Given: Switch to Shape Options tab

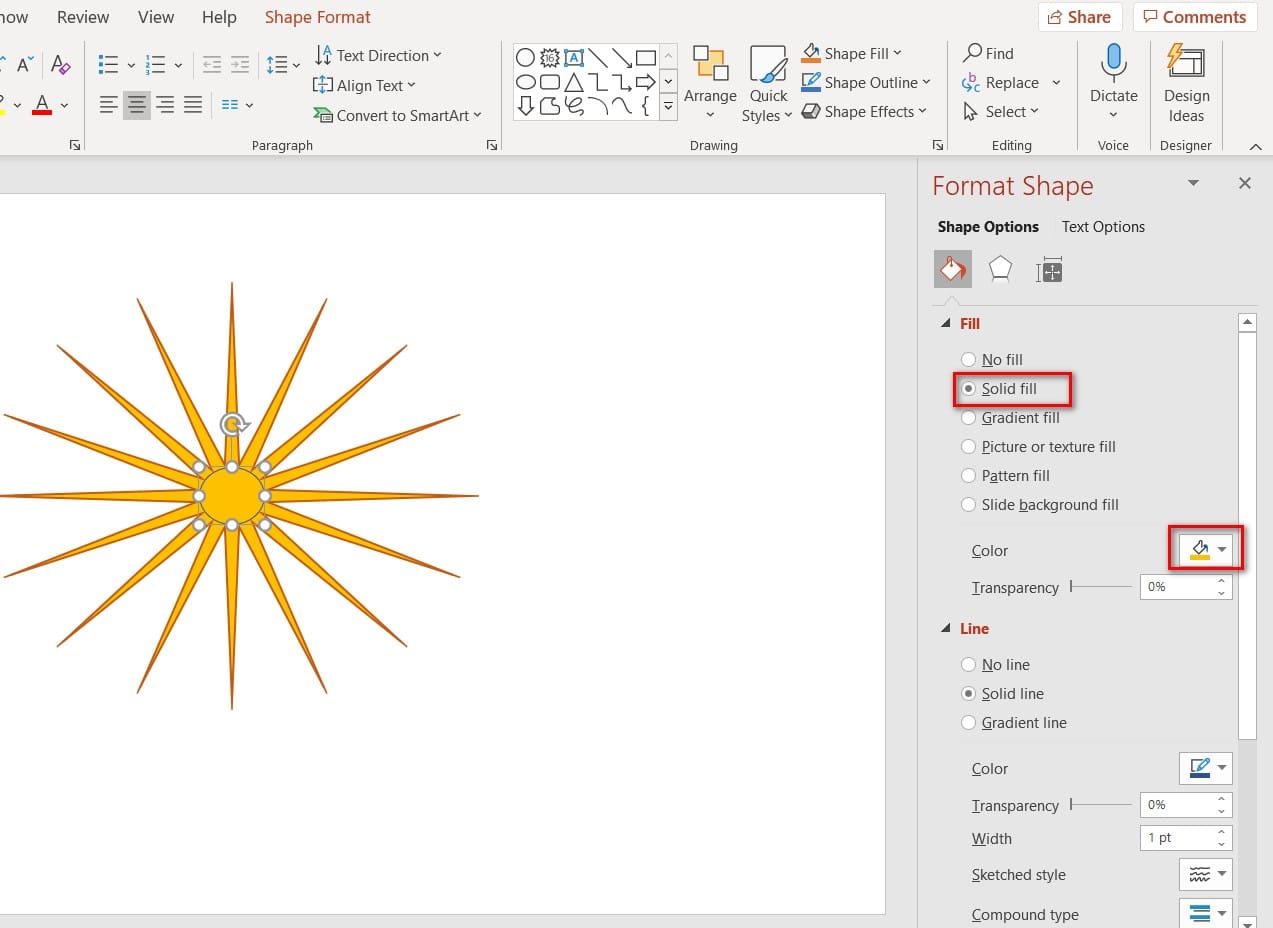Looking at the screenshot, I should point(988,226).
